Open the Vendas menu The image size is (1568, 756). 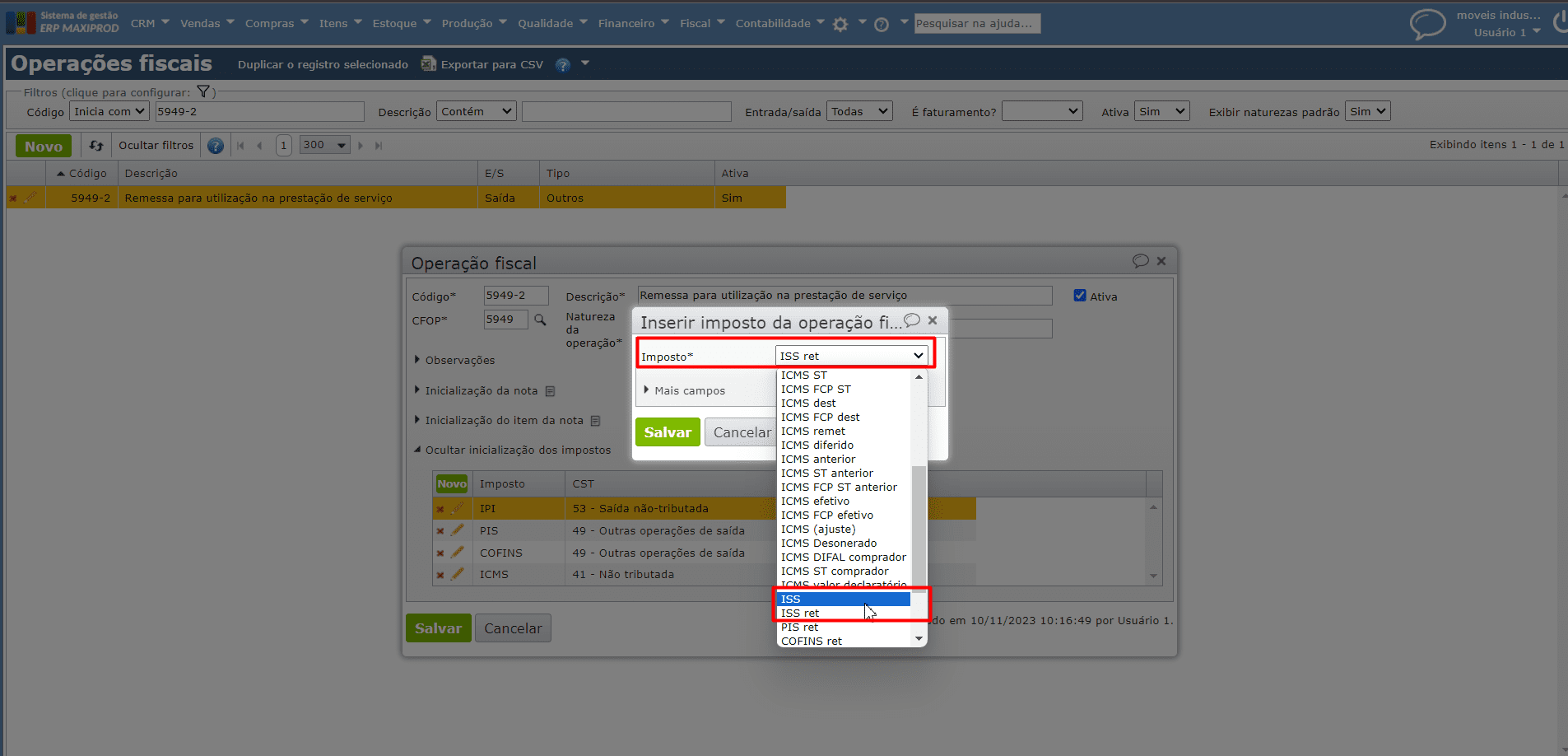pyautogui.click(x=207, y=23)
